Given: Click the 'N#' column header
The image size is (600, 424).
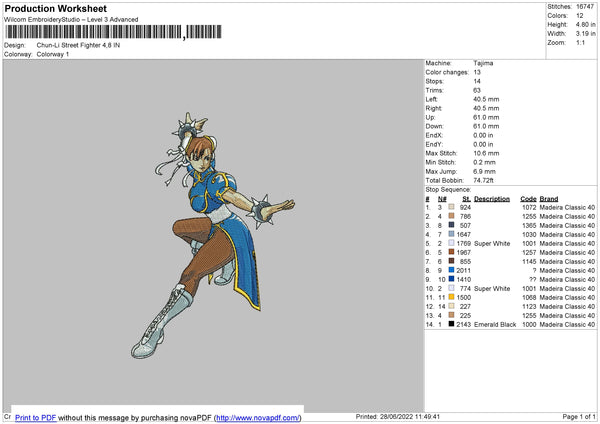Looking at the screenshot, I should [x=442, y=199].
